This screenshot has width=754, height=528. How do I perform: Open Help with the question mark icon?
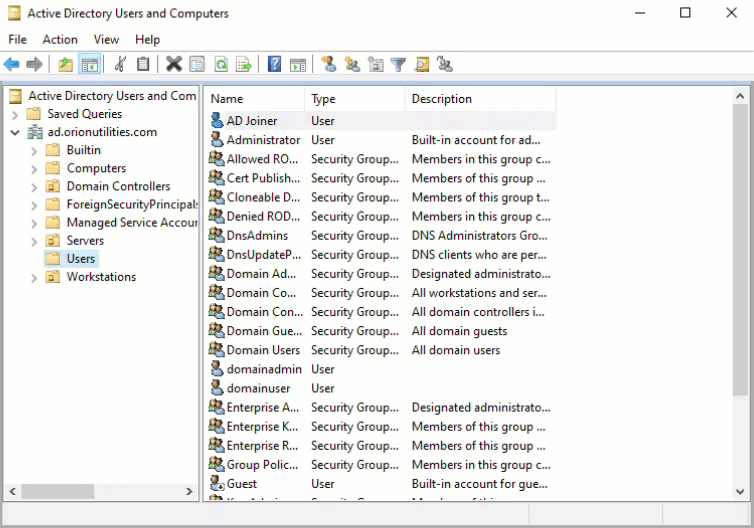point(274,64)
